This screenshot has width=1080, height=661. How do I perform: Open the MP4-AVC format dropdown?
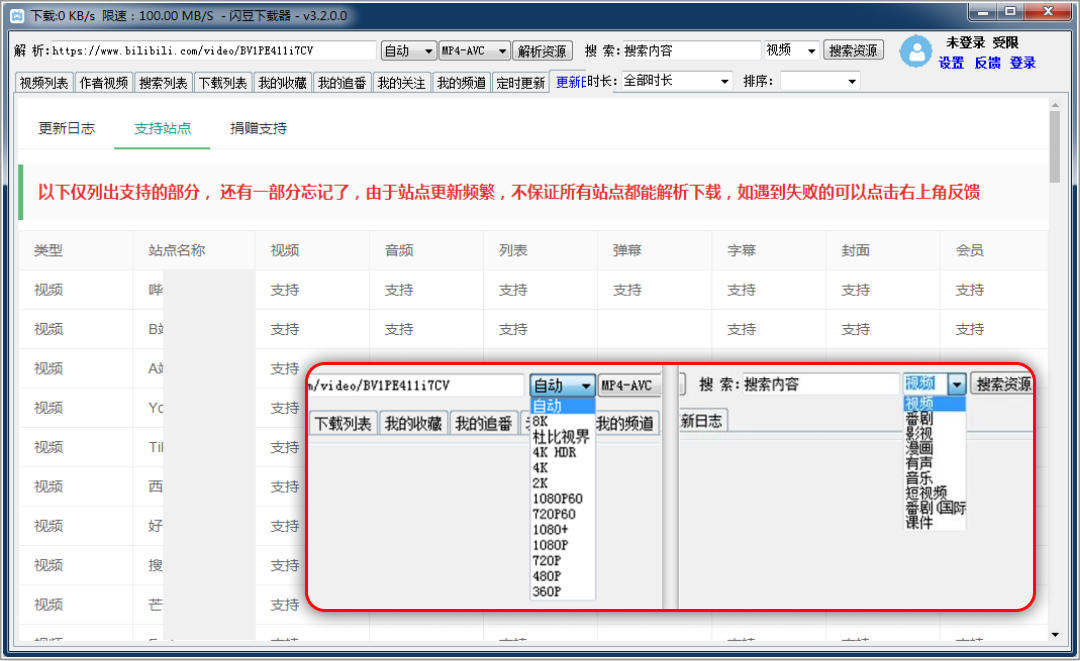click(x=473, y=49)
